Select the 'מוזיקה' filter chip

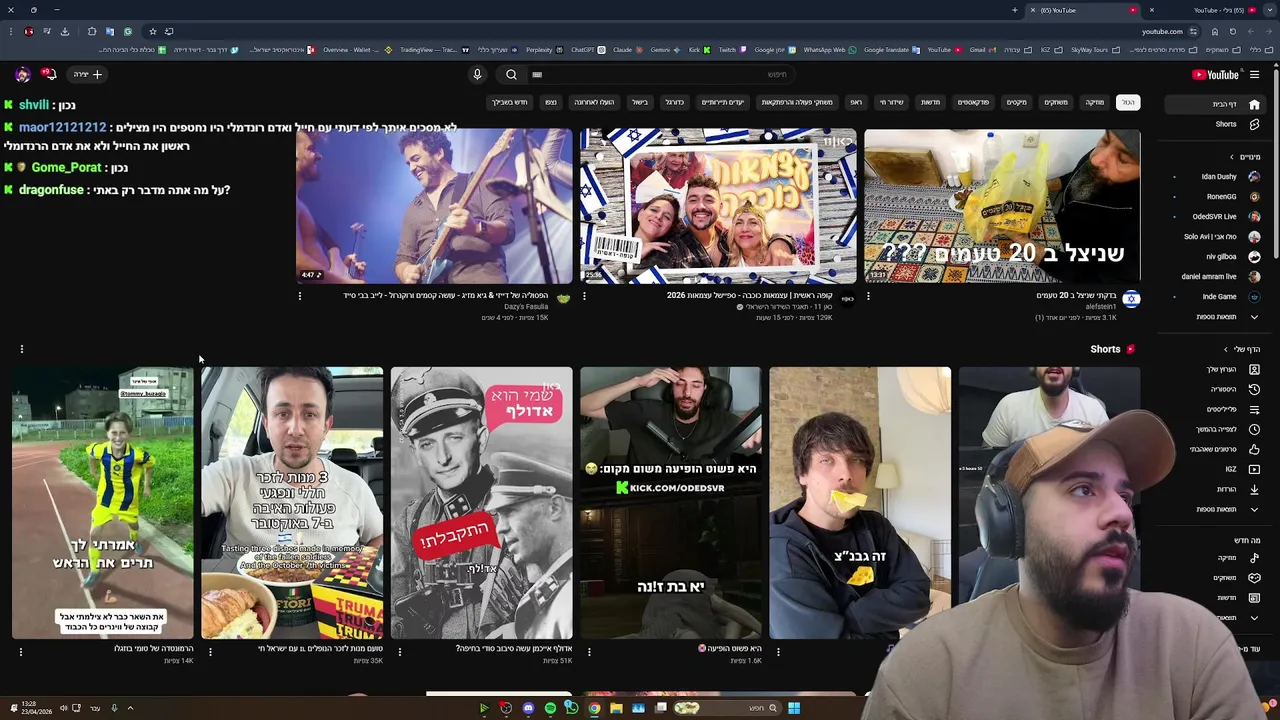[1095, 102]
